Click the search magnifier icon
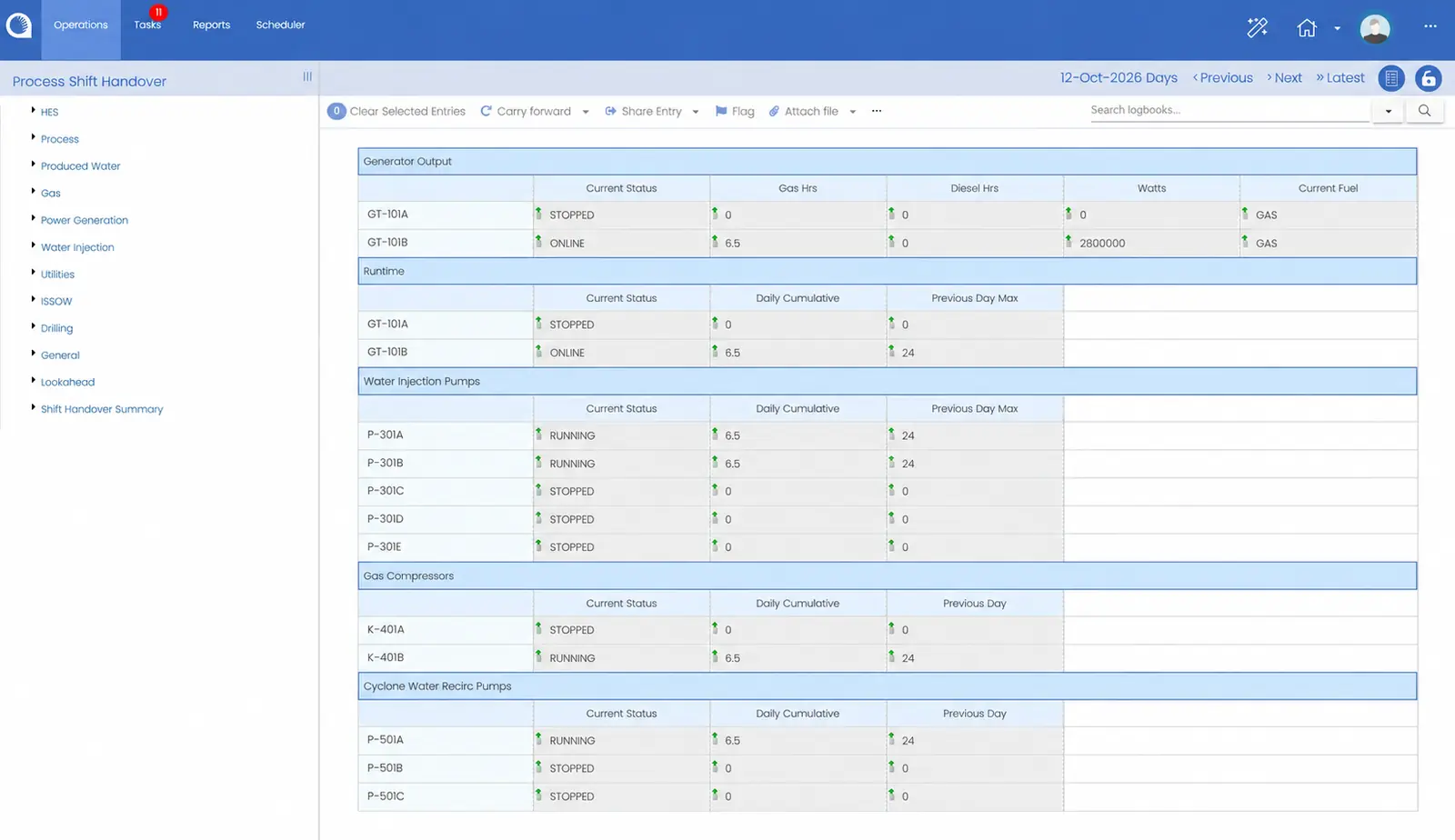Viewport: 1455px width, 840px height. (x=1424, y=111)
